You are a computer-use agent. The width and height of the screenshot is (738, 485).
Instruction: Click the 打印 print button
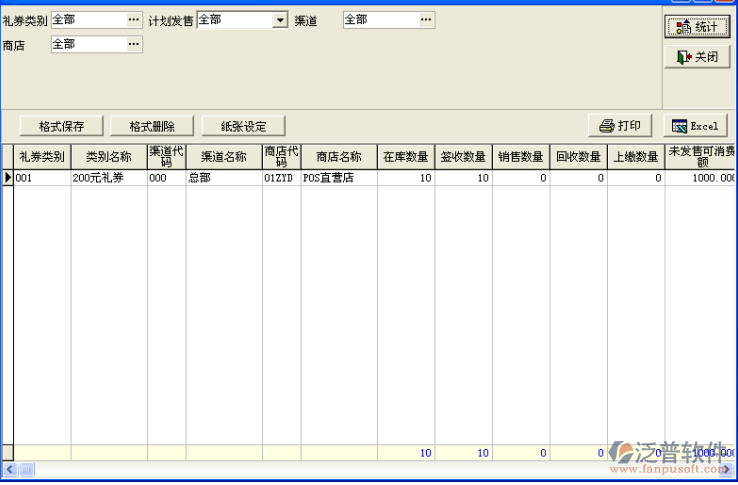(x=620, y=126)
